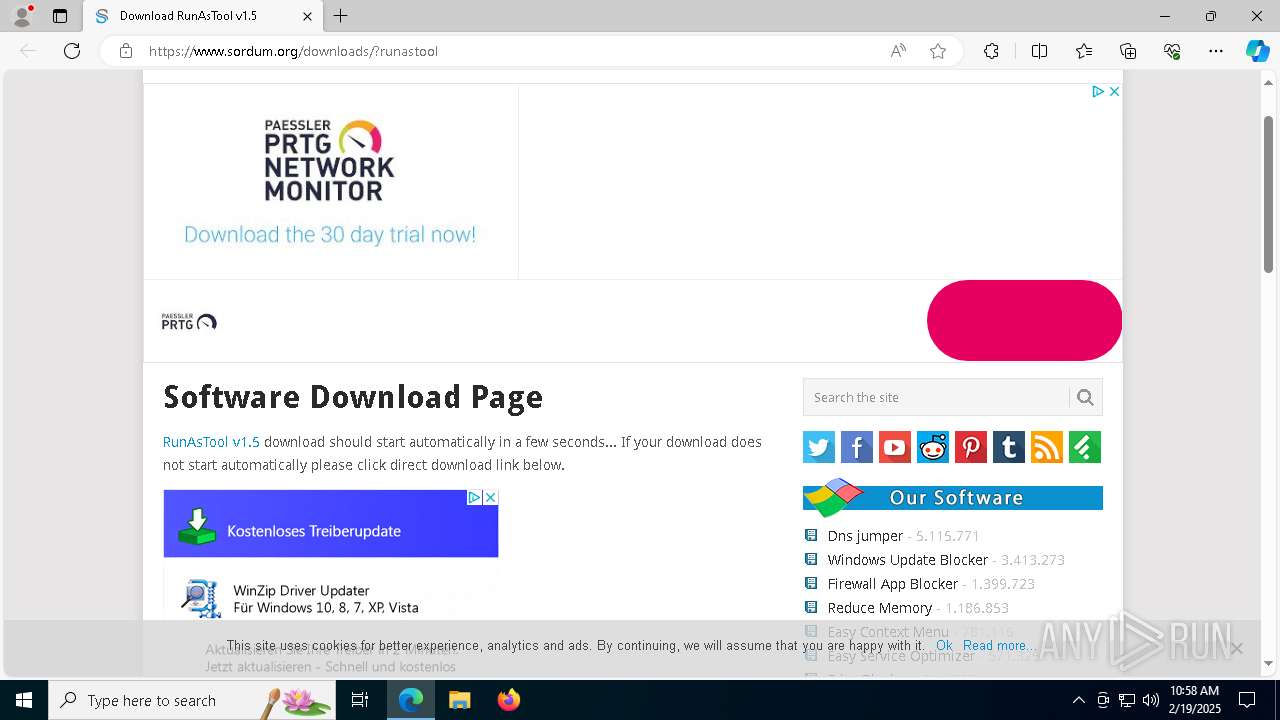Image resolution: width=1280 pixels, height=720 pixels.
Task: Open the RSS feed icon
Action: [x=1047, y=447]
